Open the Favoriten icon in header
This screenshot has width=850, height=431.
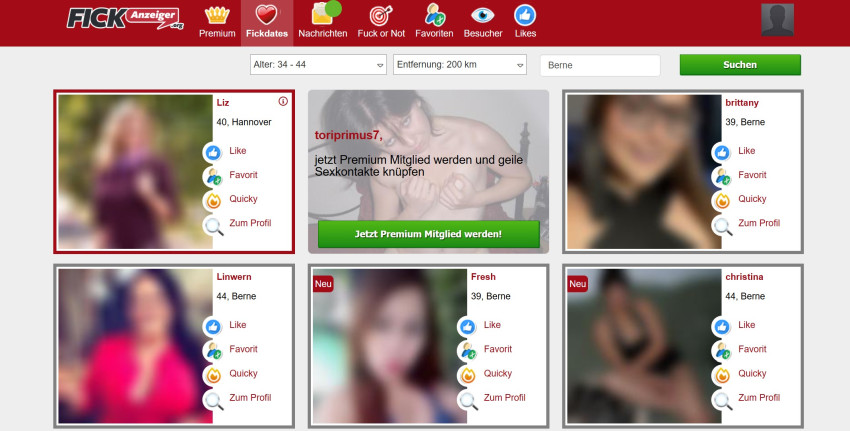point(434,16)
